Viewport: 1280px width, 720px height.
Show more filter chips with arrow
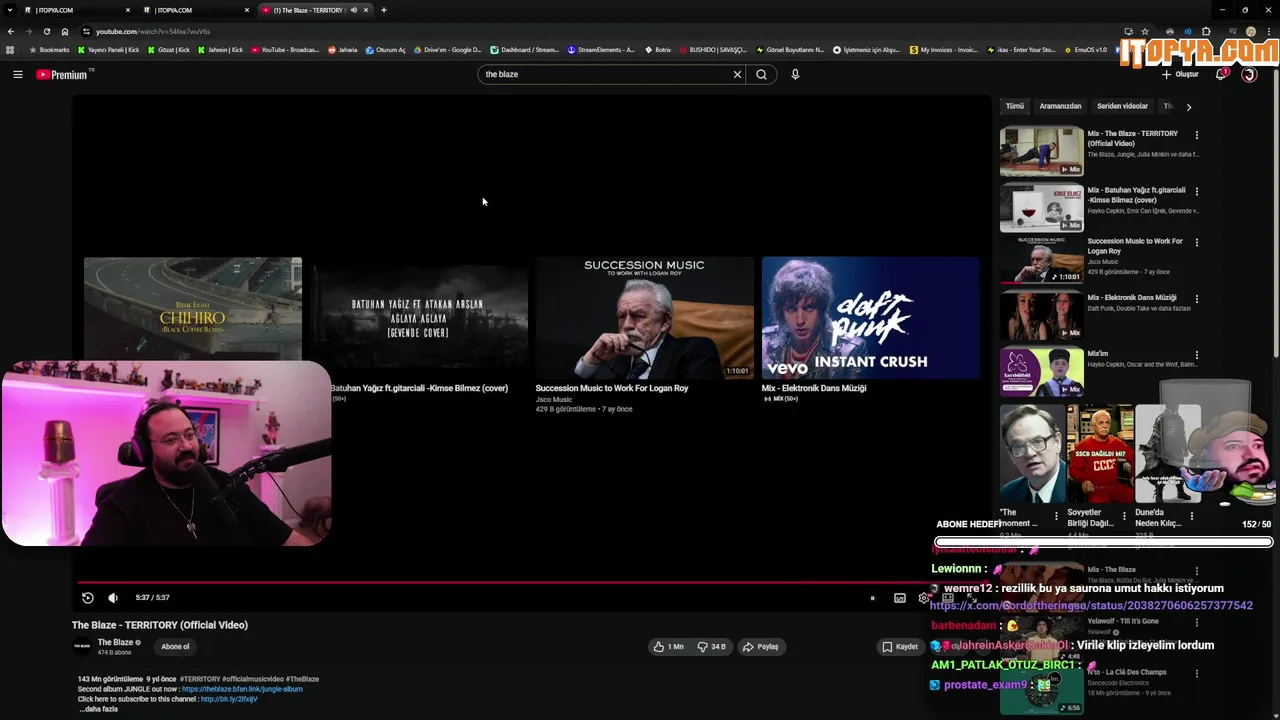click(x=1188, y=106)
